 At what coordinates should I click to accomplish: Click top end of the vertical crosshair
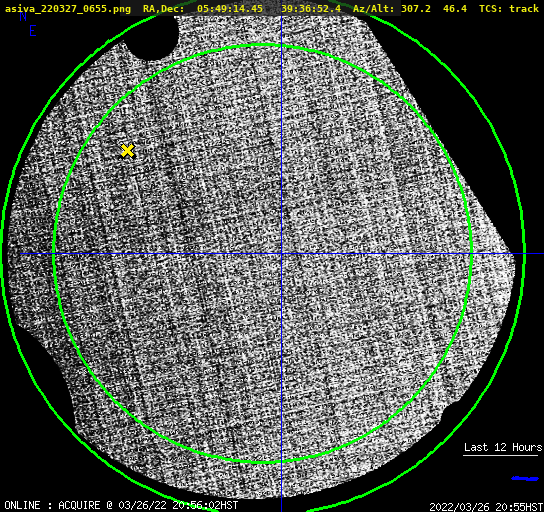click(x=281, y=17)
